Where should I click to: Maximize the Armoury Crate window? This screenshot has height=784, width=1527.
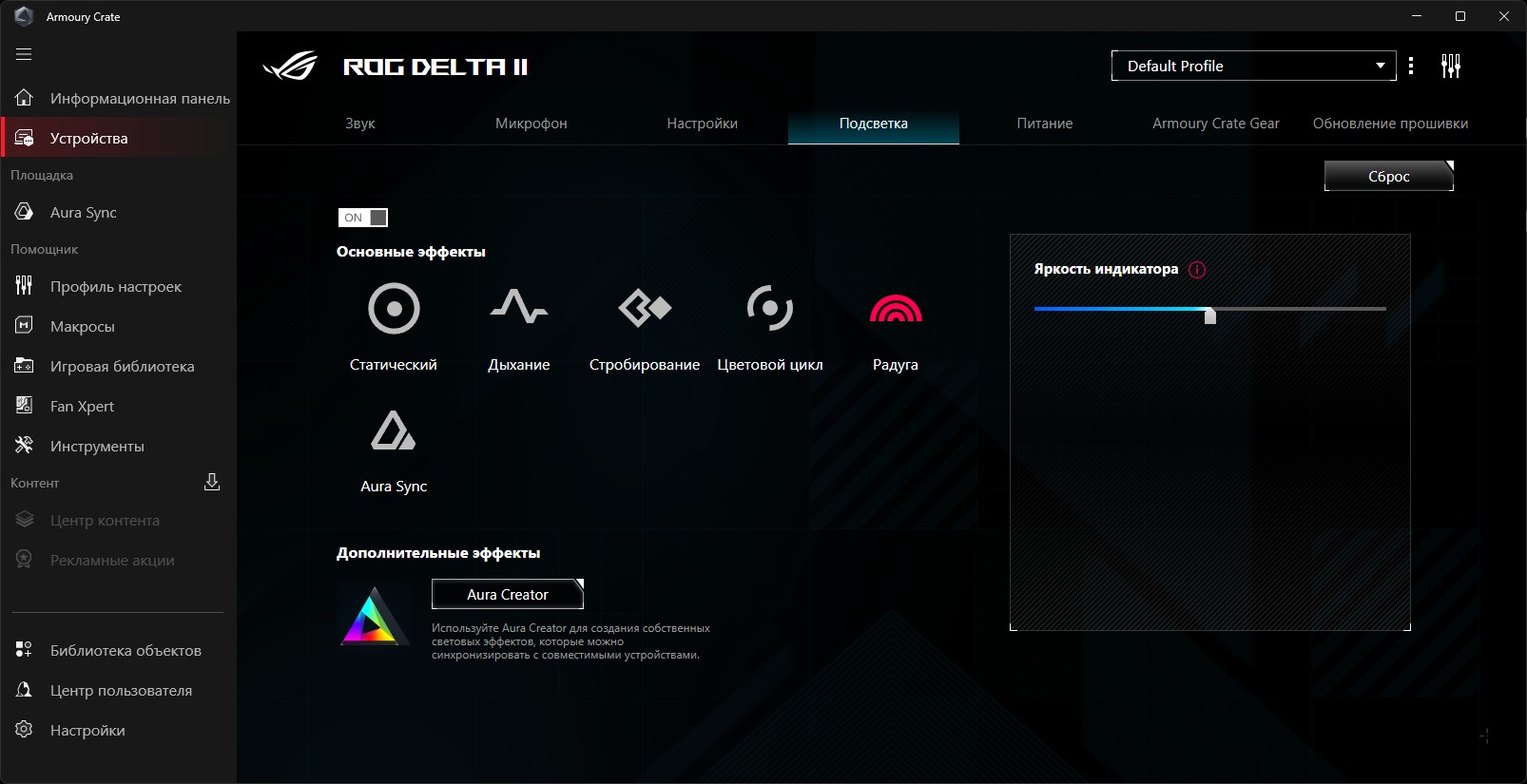click(1460, 16)
